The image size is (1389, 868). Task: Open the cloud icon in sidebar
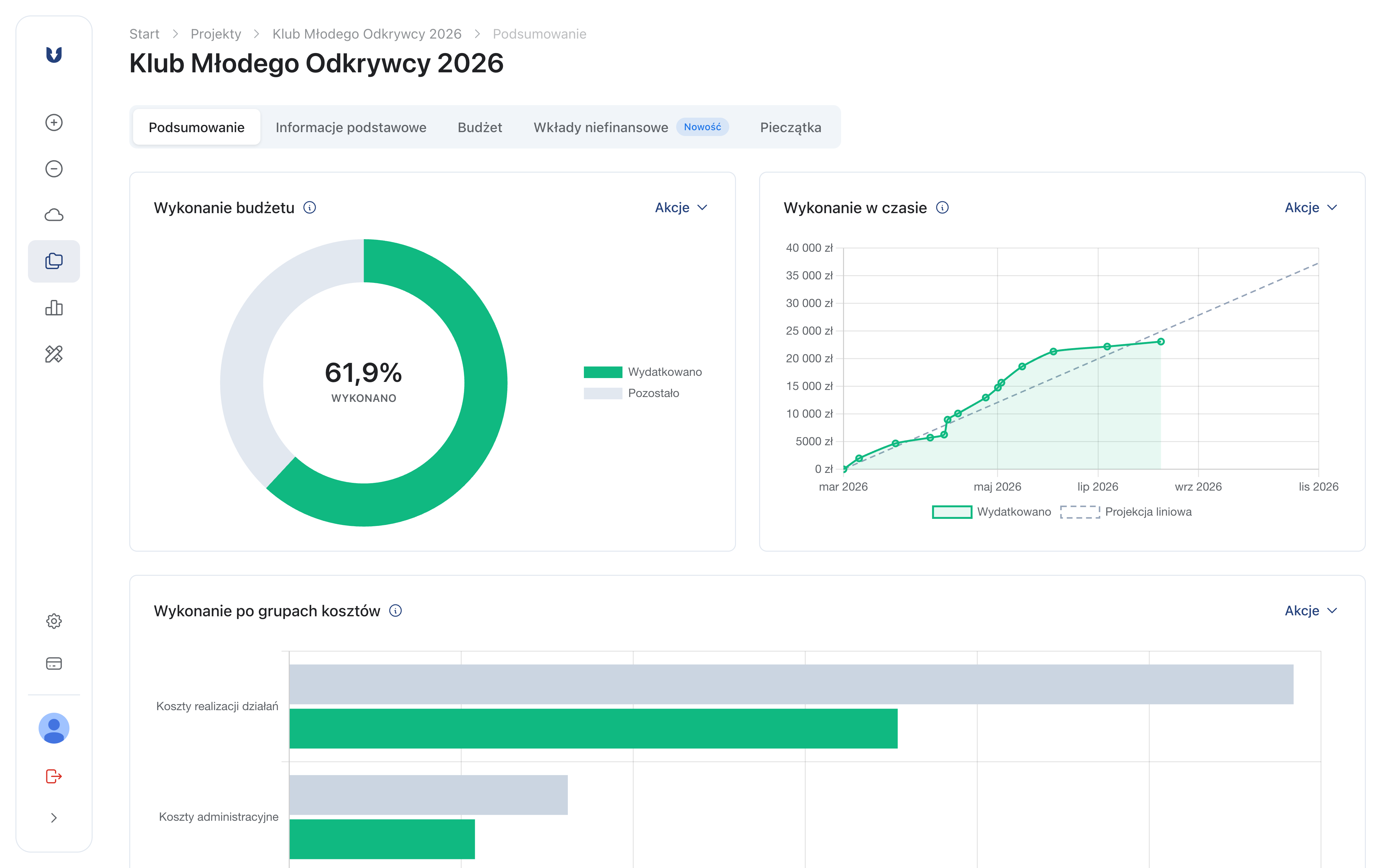click(x=54, y=215)
